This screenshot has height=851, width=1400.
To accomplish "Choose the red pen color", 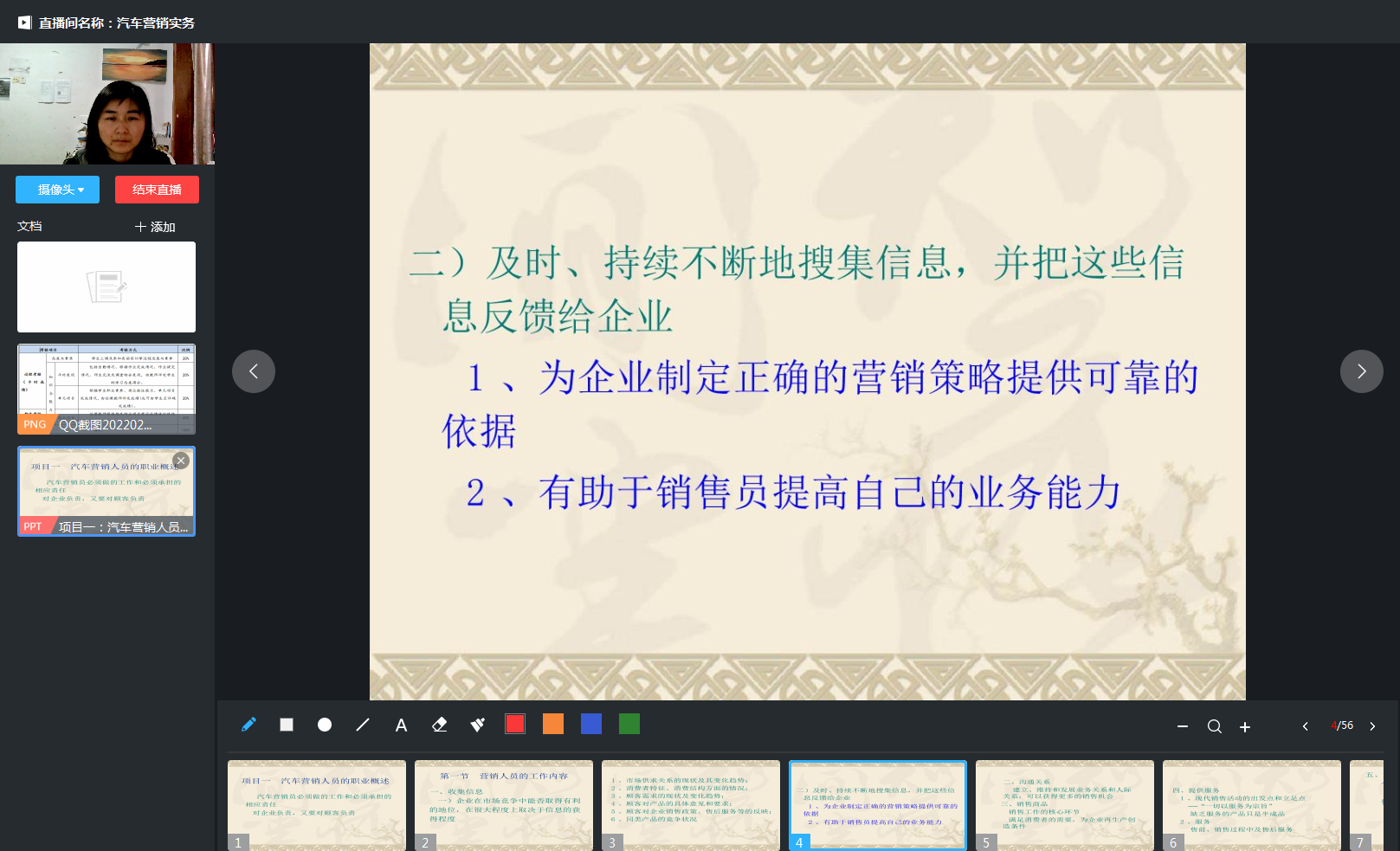I will (515, 724).
